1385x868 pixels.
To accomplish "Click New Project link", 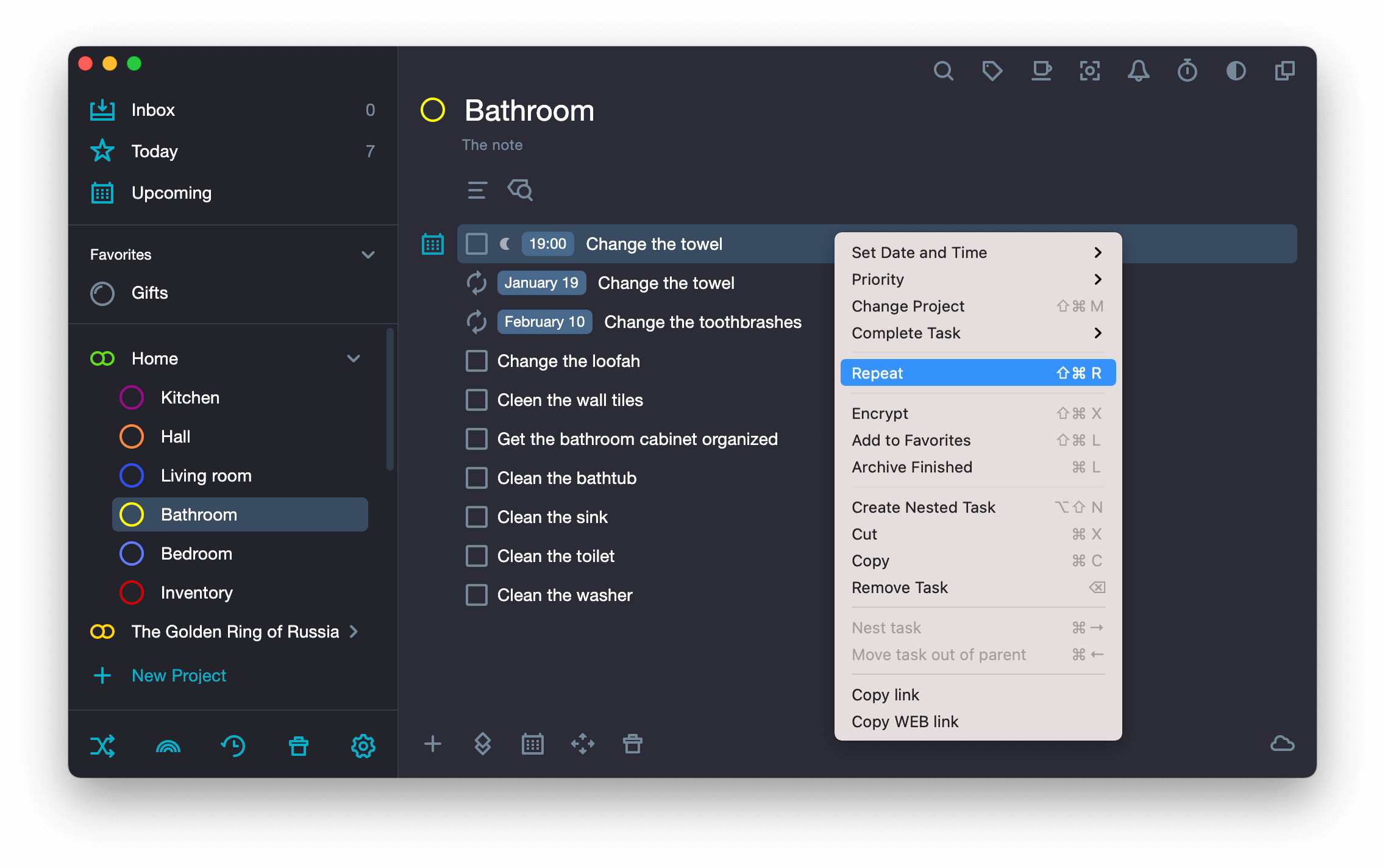I will [x=179, y=675].
